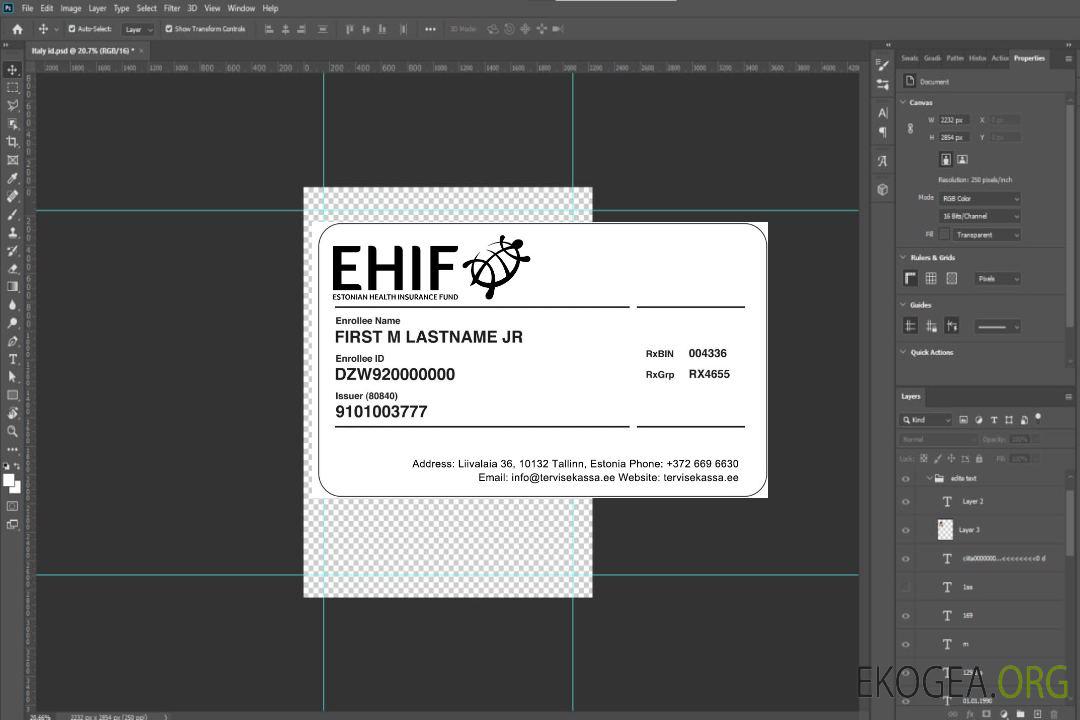Open the 3D panel cube icon
Image resolution: width=1080 pixels, height=720 pixels.
pyautogui.click(x=883, y=189)
